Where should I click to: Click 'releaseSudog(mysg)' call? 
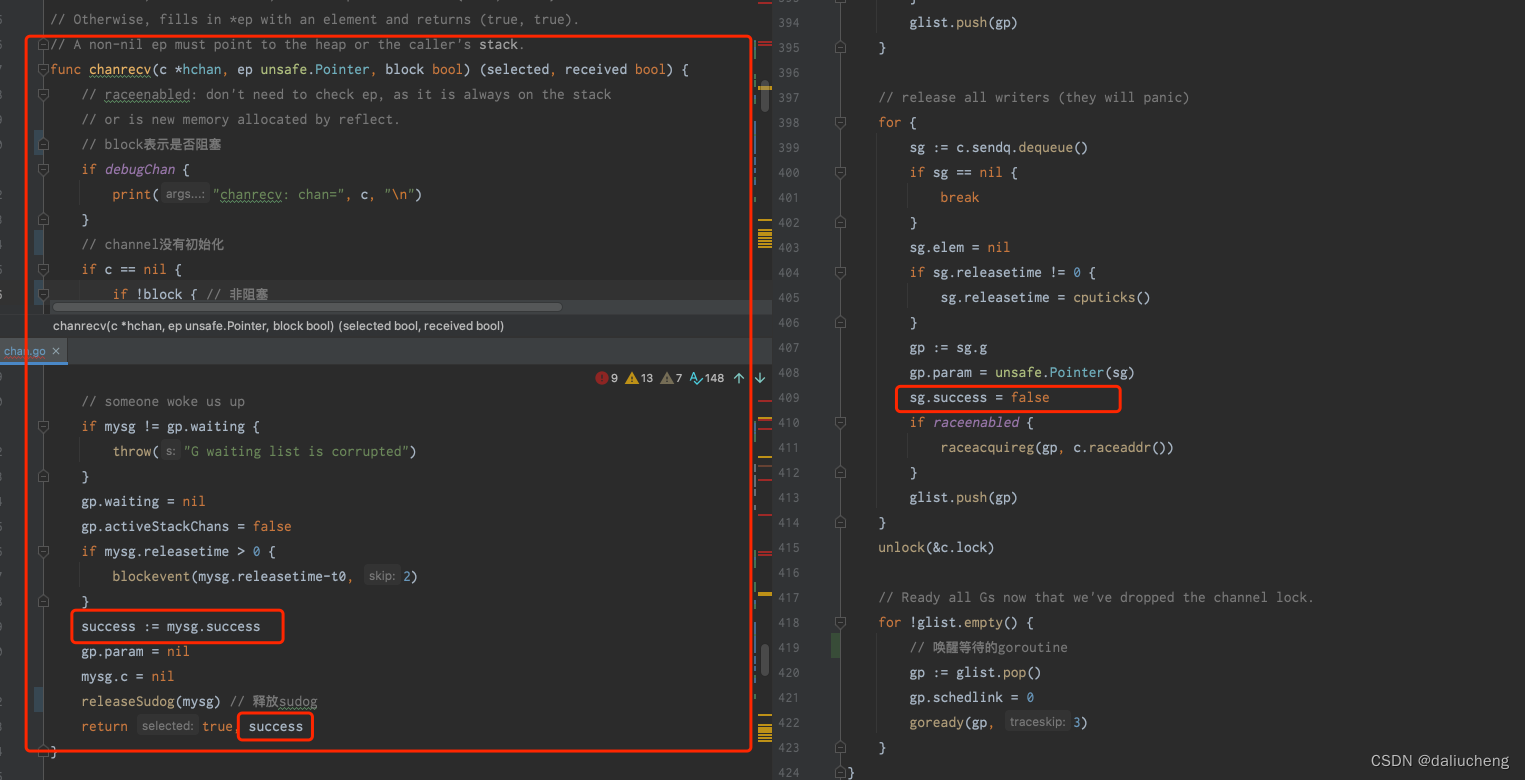[x=151, y=701]
